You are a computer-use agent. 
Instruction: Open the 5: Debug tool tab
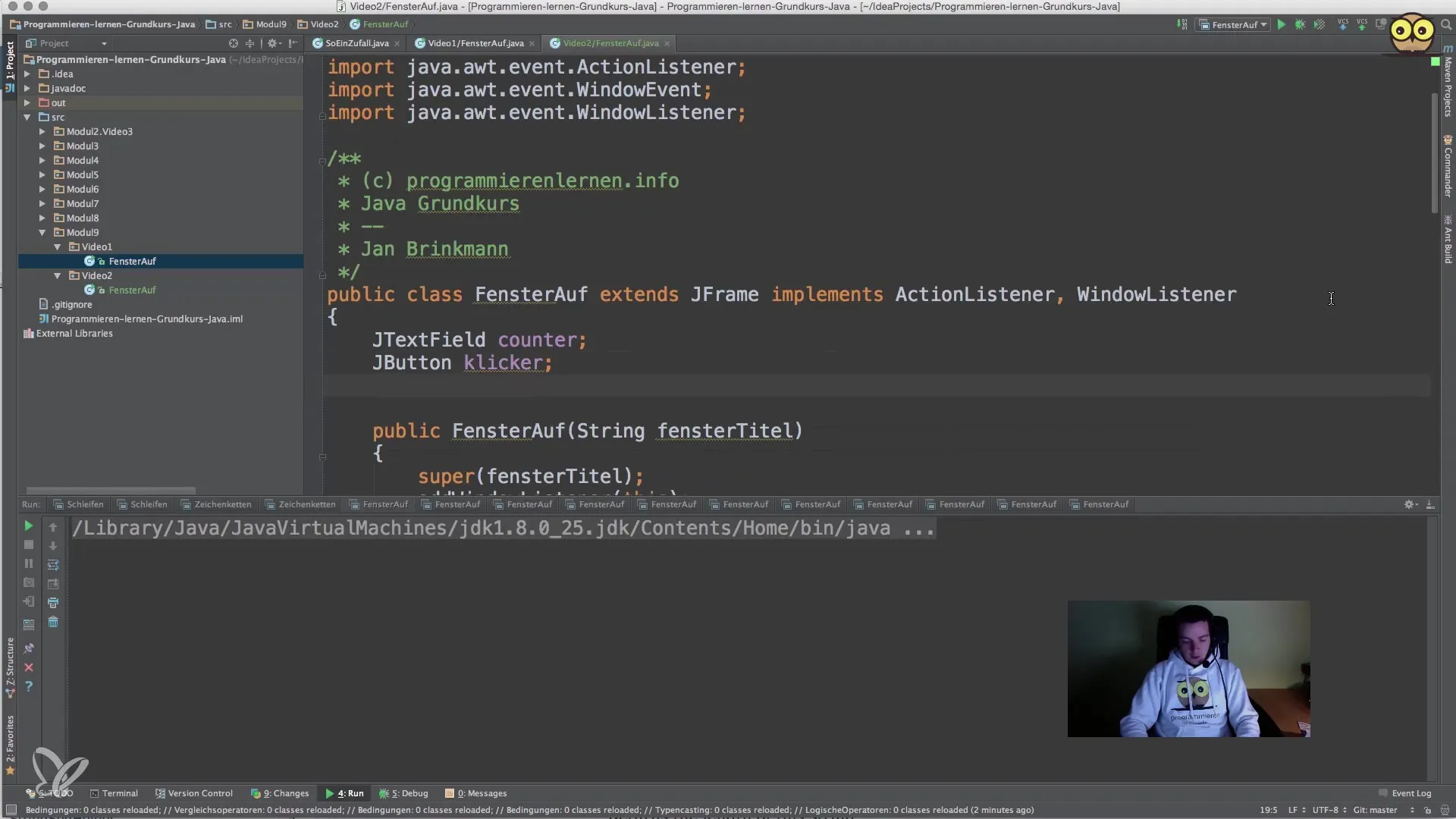click(x=403, y=793)
